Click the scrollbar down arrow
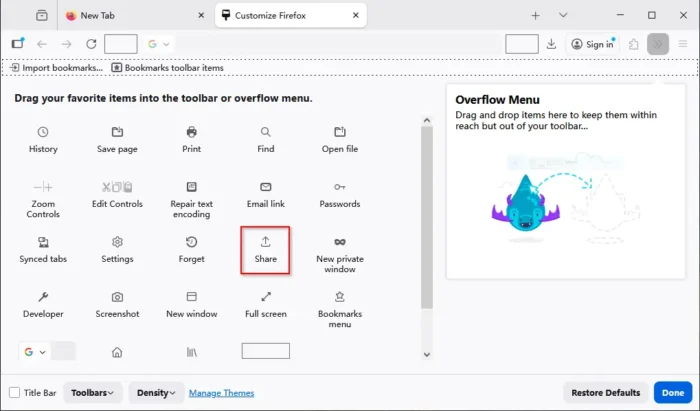Image resolution: width=700 pixels, height=411 pixels. (427, 354)
